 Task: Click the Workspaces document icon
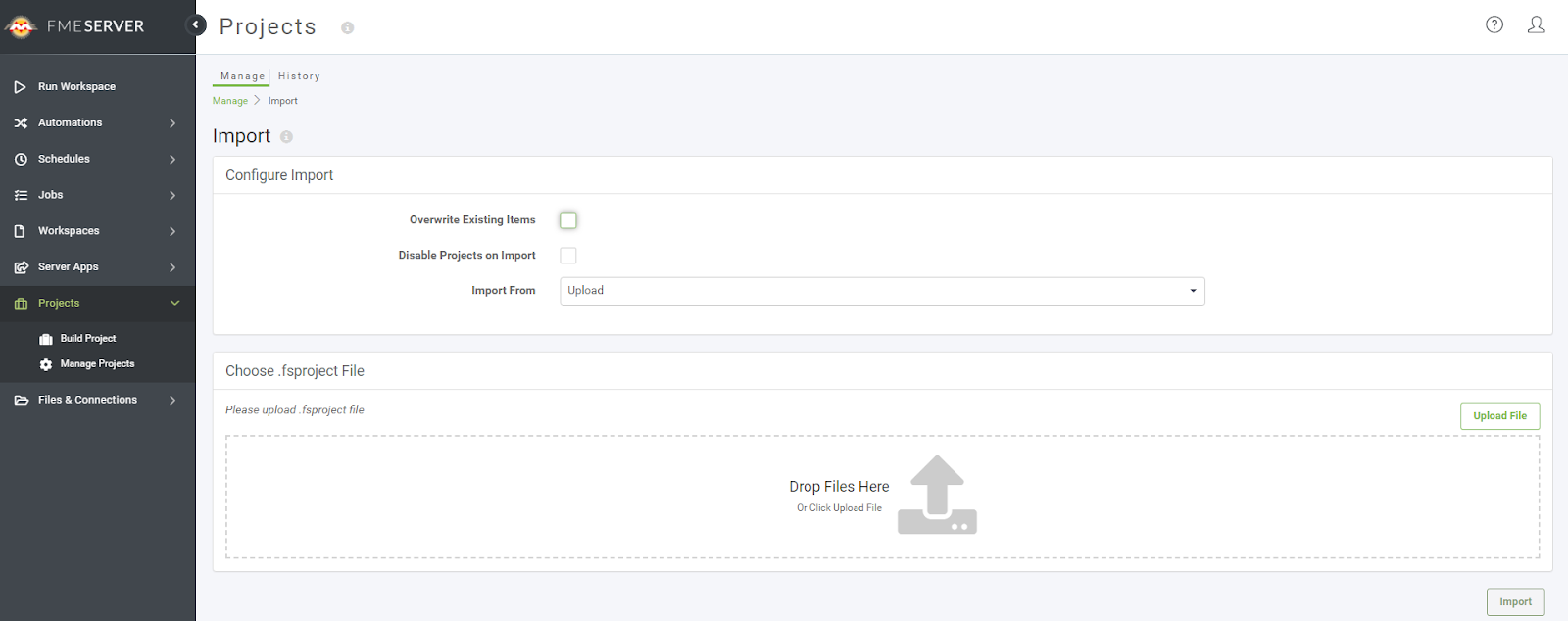coord(20,231)
